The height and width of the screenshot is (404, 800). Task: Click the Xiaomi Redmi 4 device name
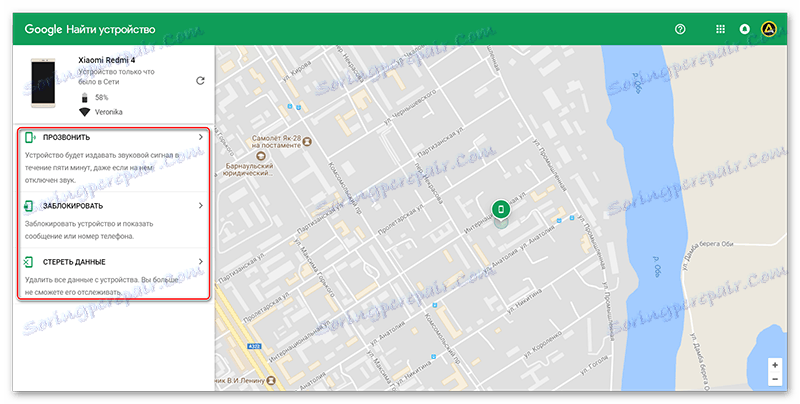point(107,60)
